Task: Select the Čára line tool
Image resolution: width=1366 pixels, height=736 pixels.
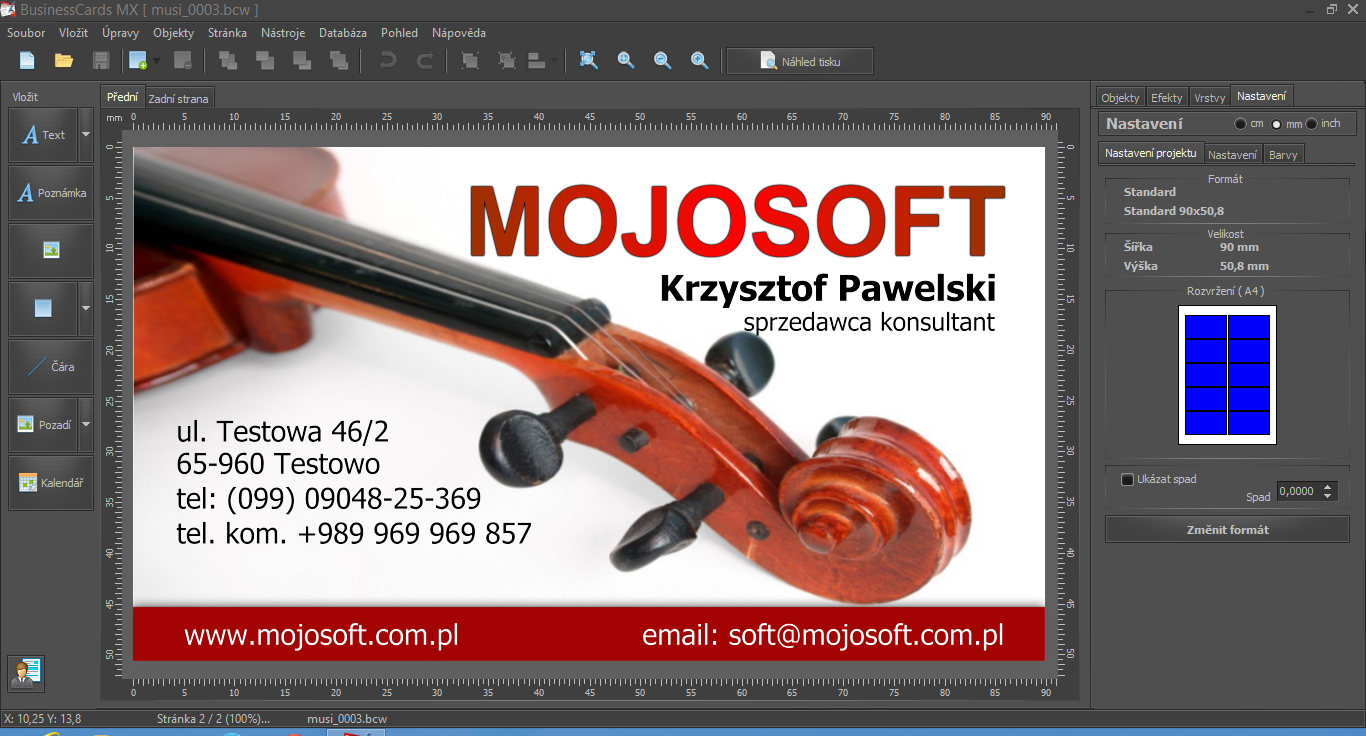Action: pyautogui.click(x=51, y=367)
